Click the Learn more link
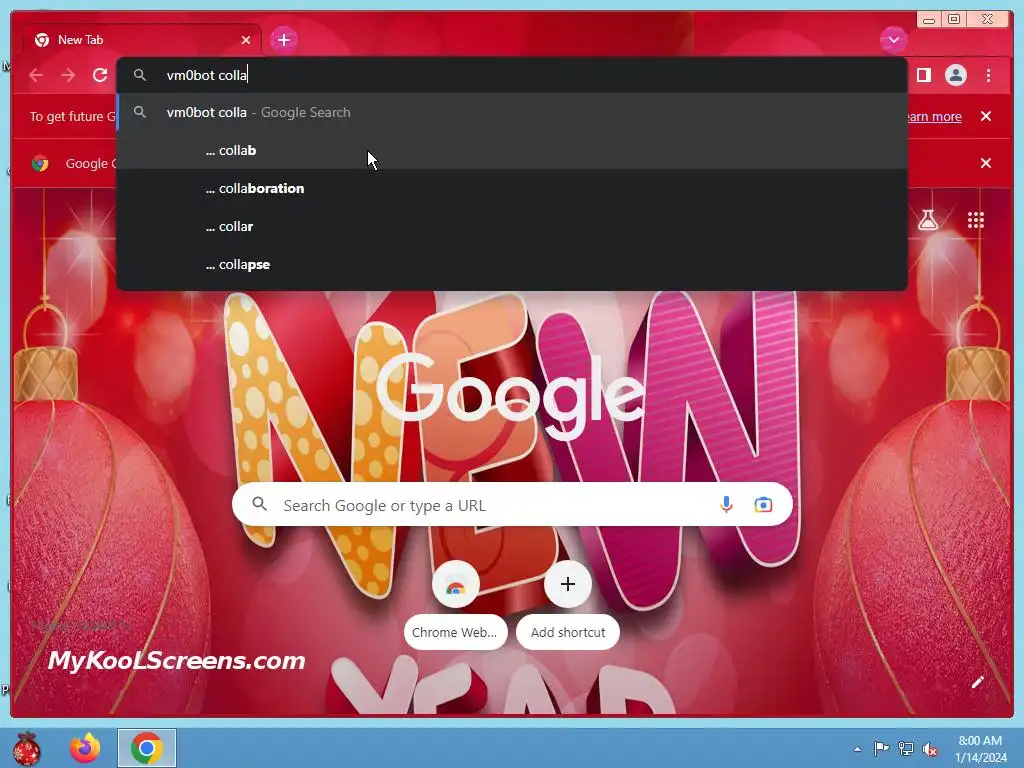1024x768 pixels. coord(934,116)
